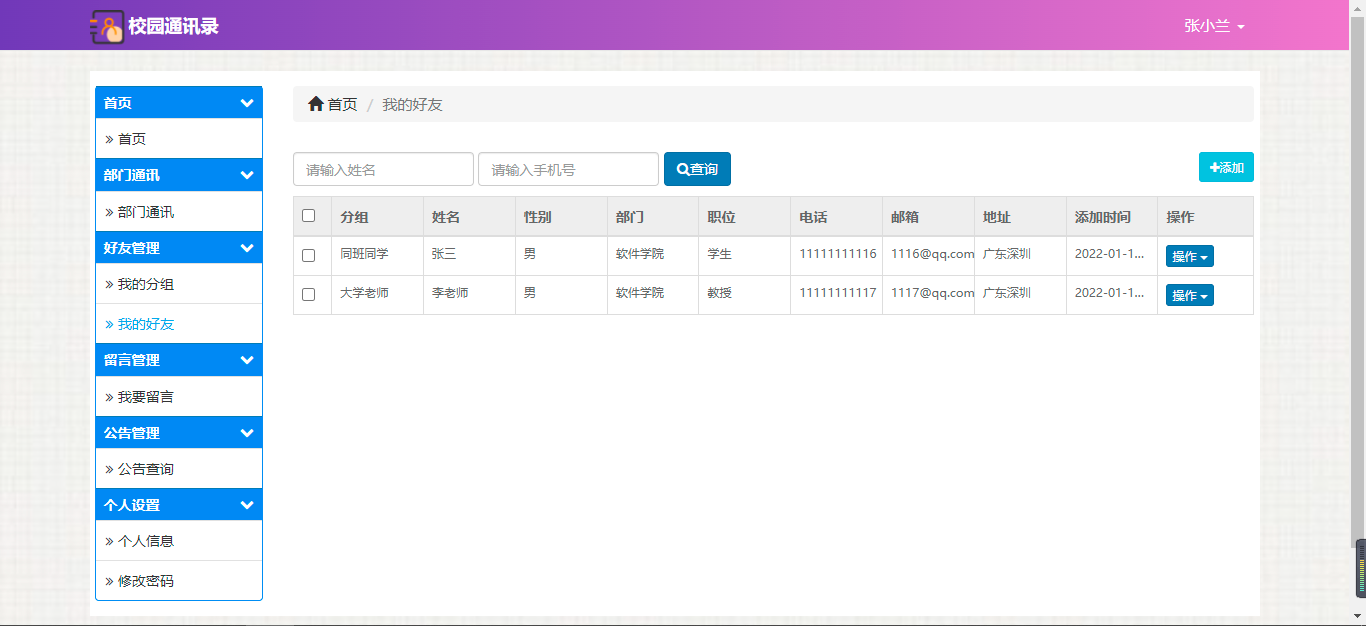Focus the 请输入姓名 name input
1366x626 pixels.
point(383,169)
